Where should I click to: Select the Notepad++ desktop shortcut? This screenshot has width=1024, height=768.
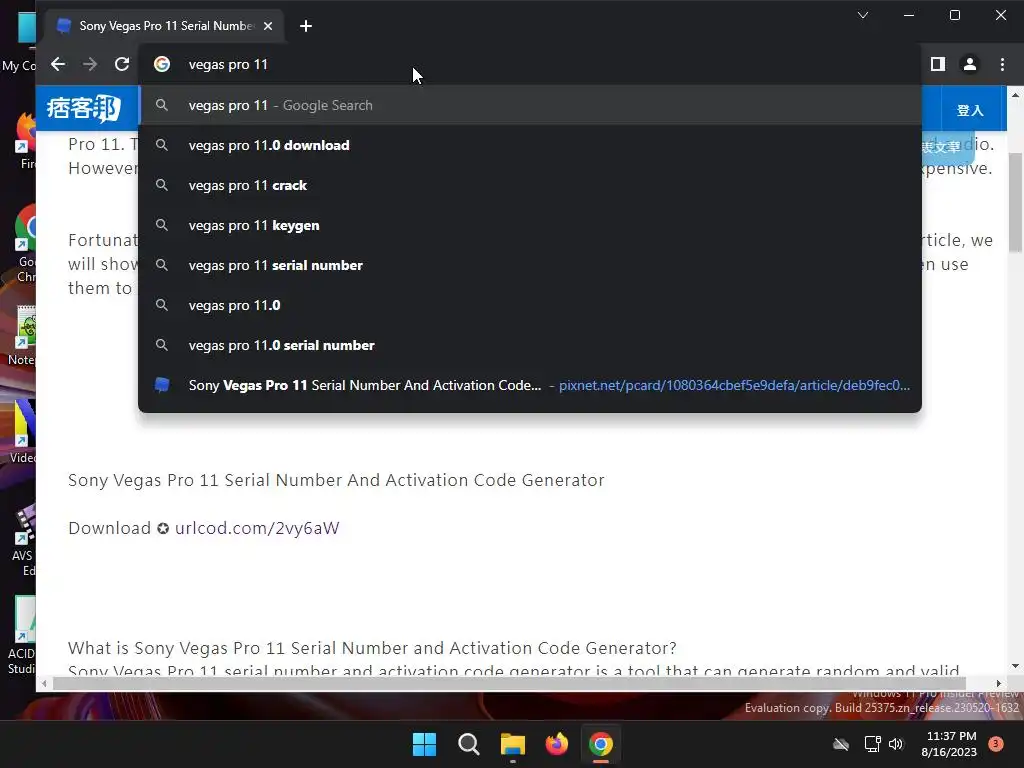click(24, 334)
